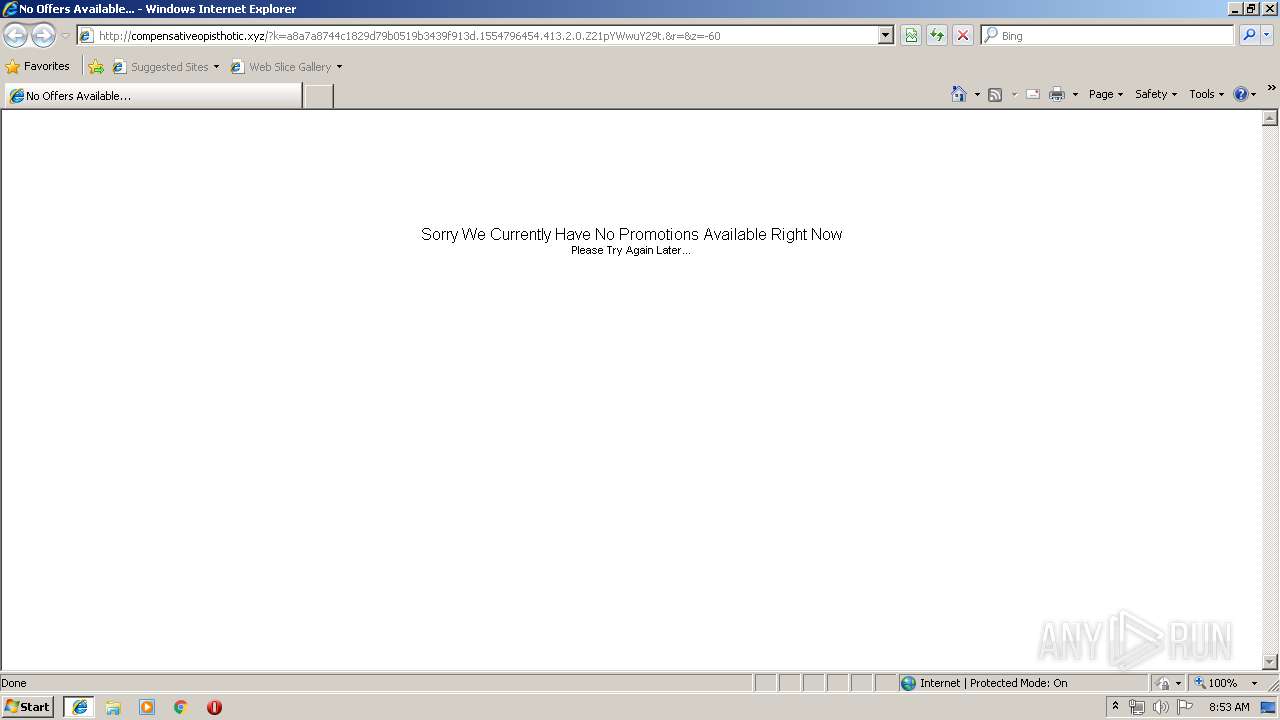Stop loading with the red X icon

point(963,36)
